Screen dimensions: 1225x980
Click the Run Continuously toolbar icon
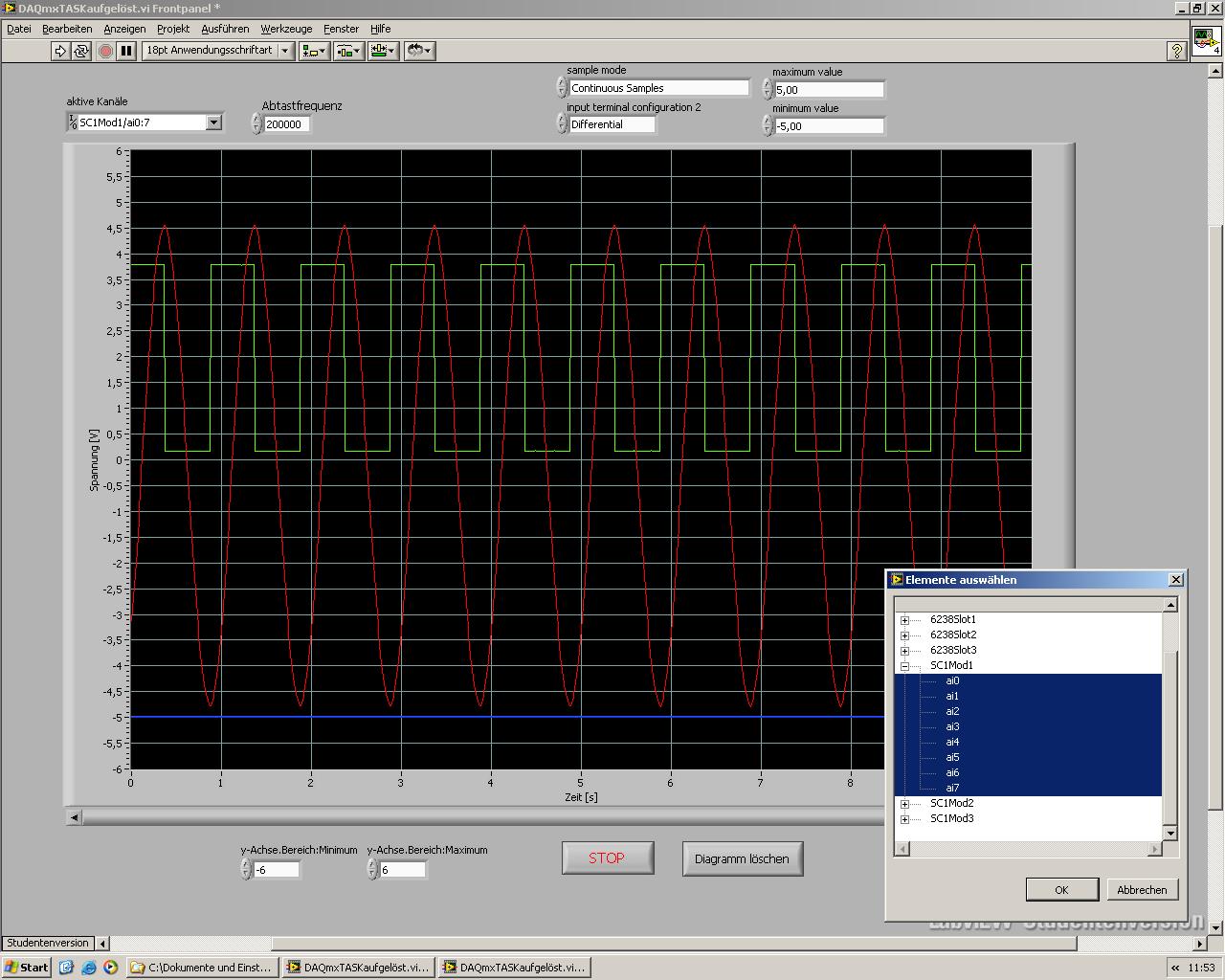[81, 51]
